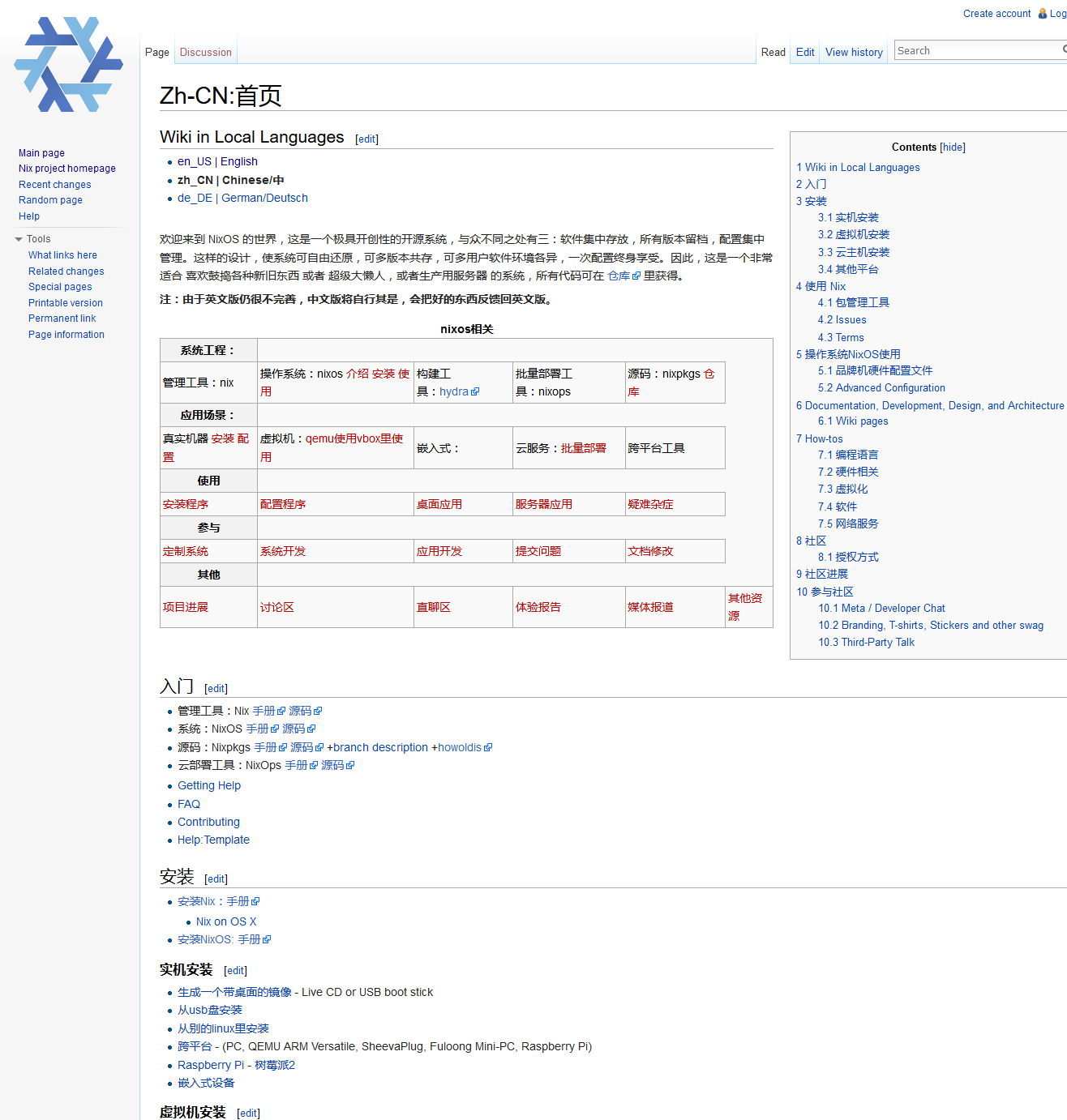
Task: Edit the 实机安装 section
Action: pyautogui.click(x=235, y=971)
